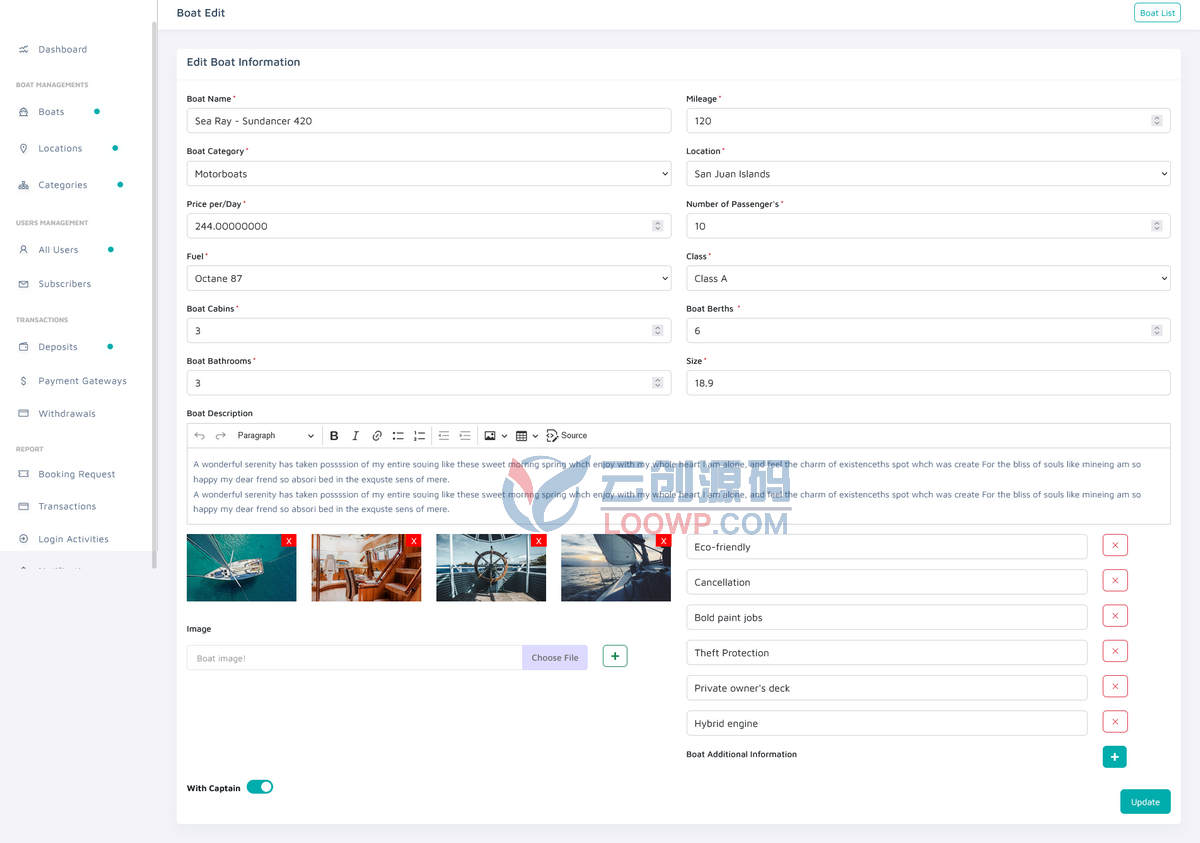Open the Class dropdown
This screenshot has width=1200, height=843.
[928, 278]
